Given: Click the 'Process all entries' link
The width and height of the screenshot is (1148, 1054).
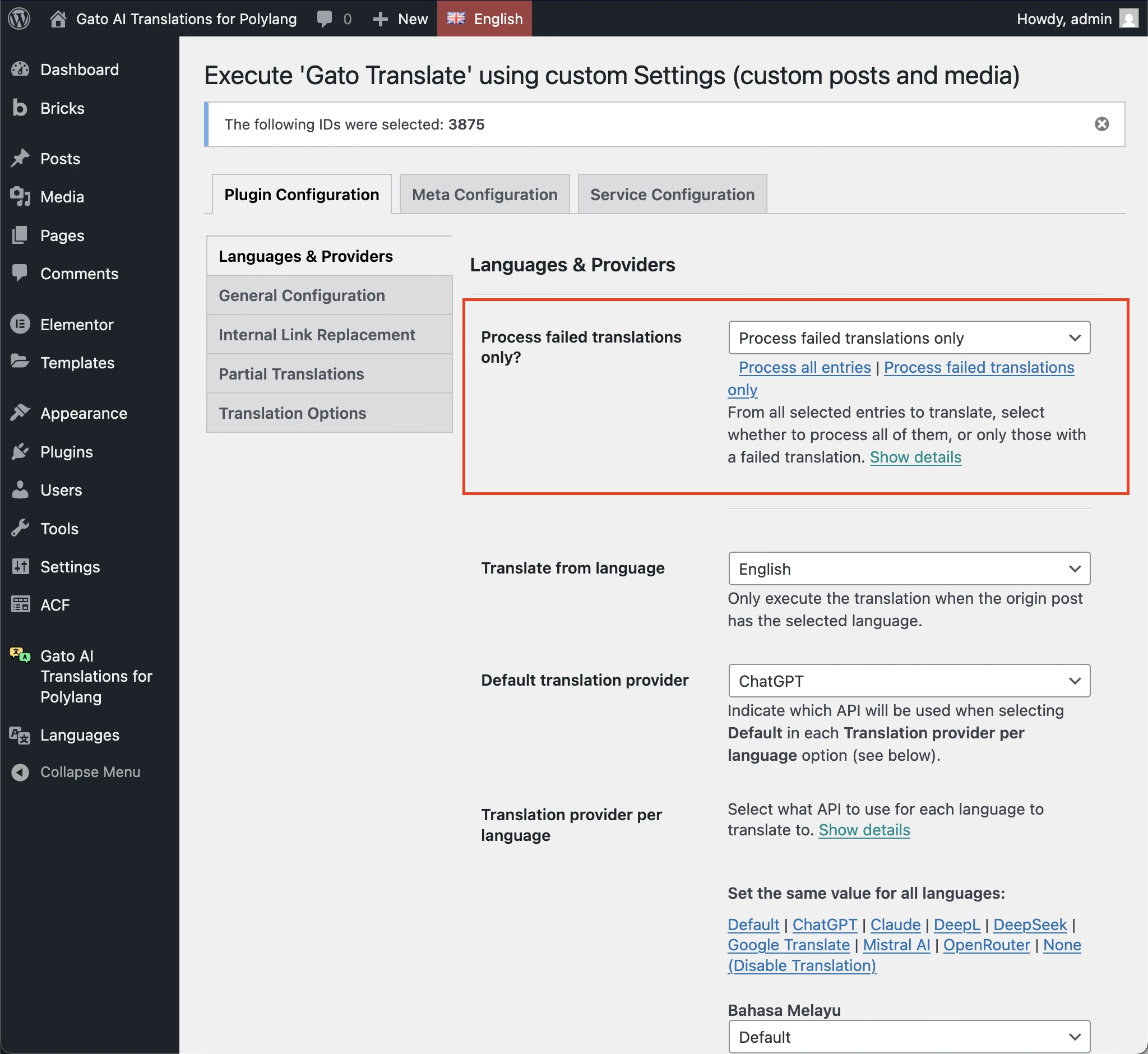Looking at the screenshot, I should pos(804,367).
